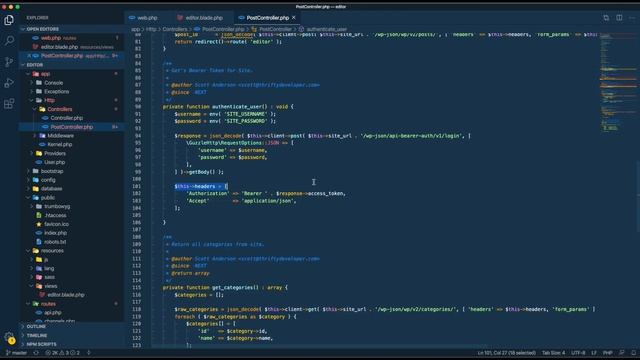Collapse the Http folder
The height and width of the screenshot is (360, 640).
(x=49, y=100)
